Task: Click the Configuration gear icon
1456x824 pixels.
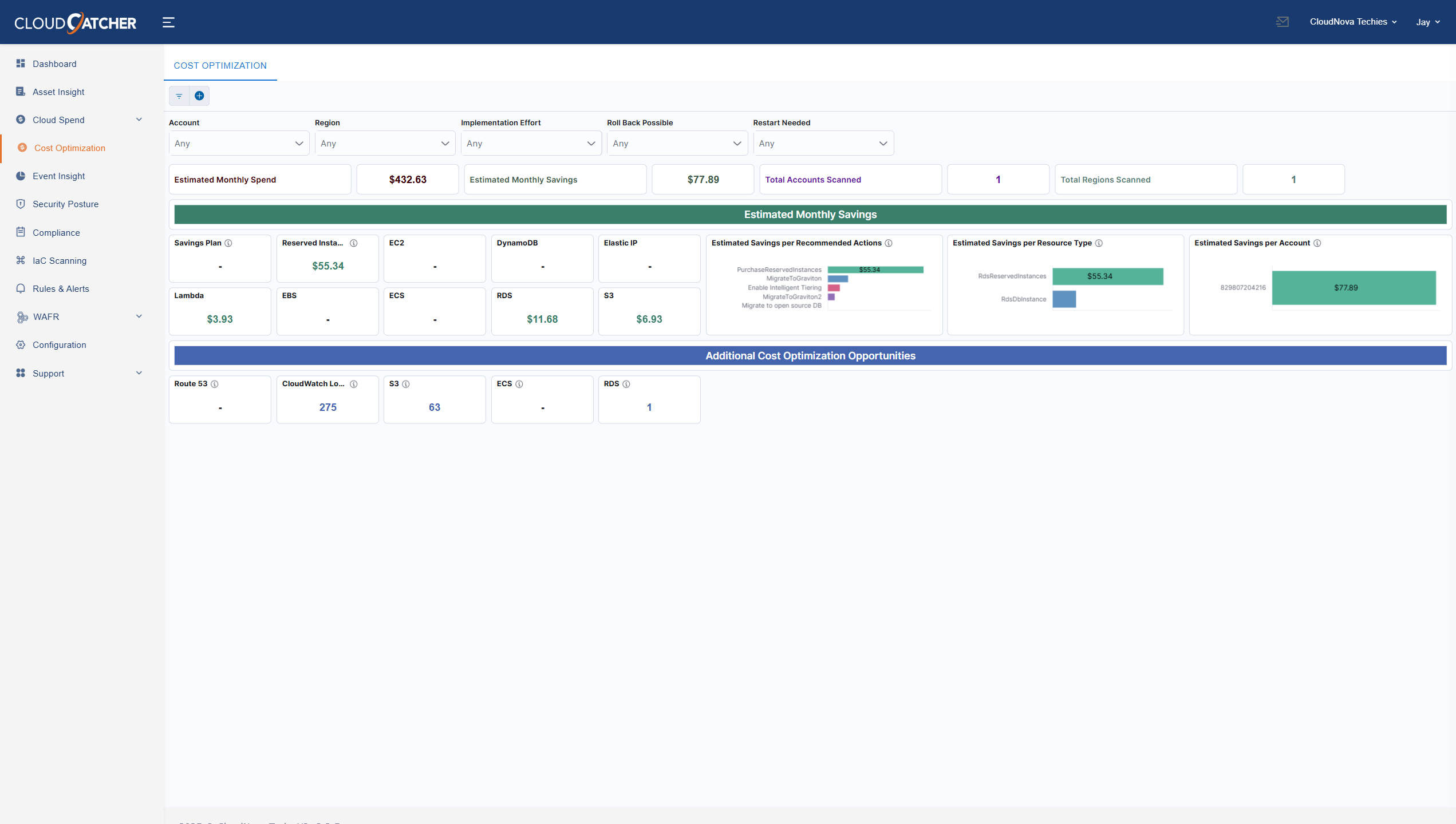Action: [x=21, y=344]
